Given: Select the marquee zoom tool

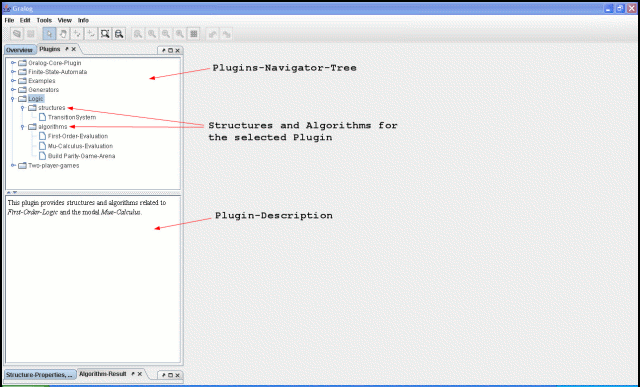Looking at the screenshot, I should click(105, 34).
